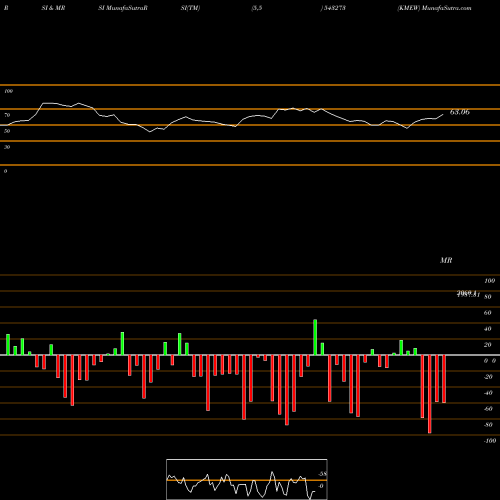
Task: Click the MR panel label
Action: pos(446,260)
